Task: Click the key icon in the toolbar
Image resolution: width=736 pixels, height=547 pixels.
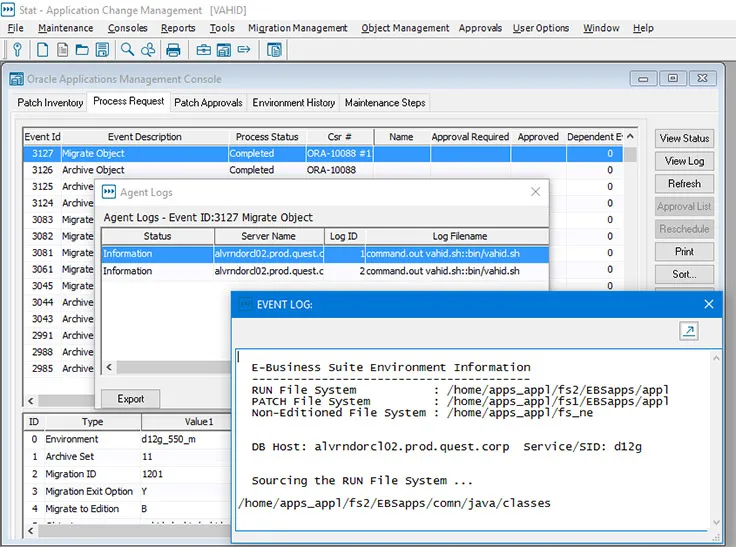Action: click(x=17, y=49)
